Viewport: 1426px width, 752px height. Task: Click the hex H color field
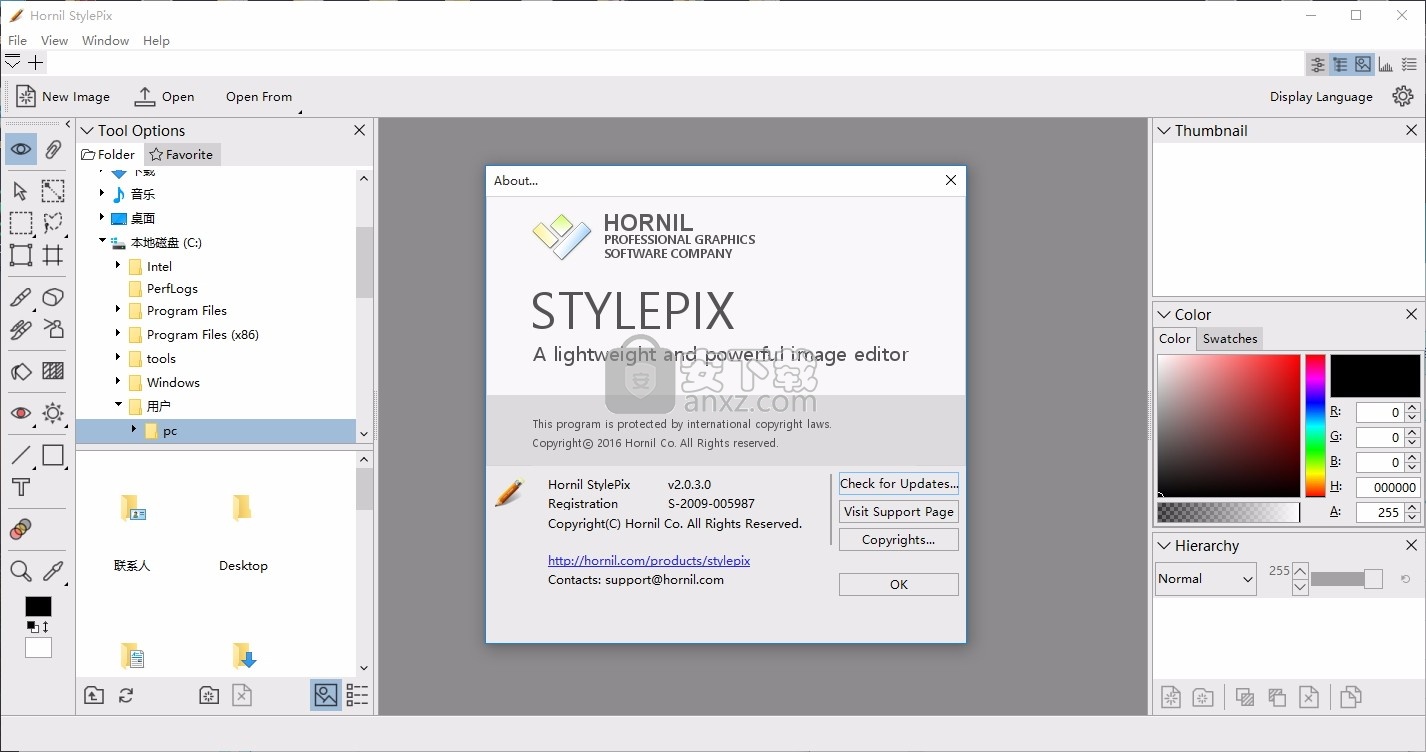coord(1388,487)
